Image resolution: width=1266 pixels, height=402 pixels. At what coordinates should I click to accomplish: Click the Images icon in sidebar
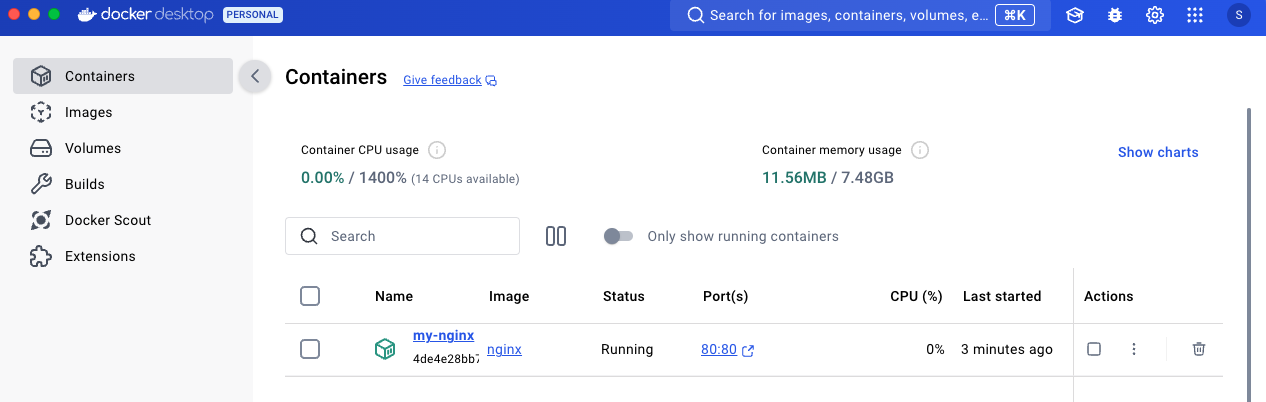coord(41,112)
